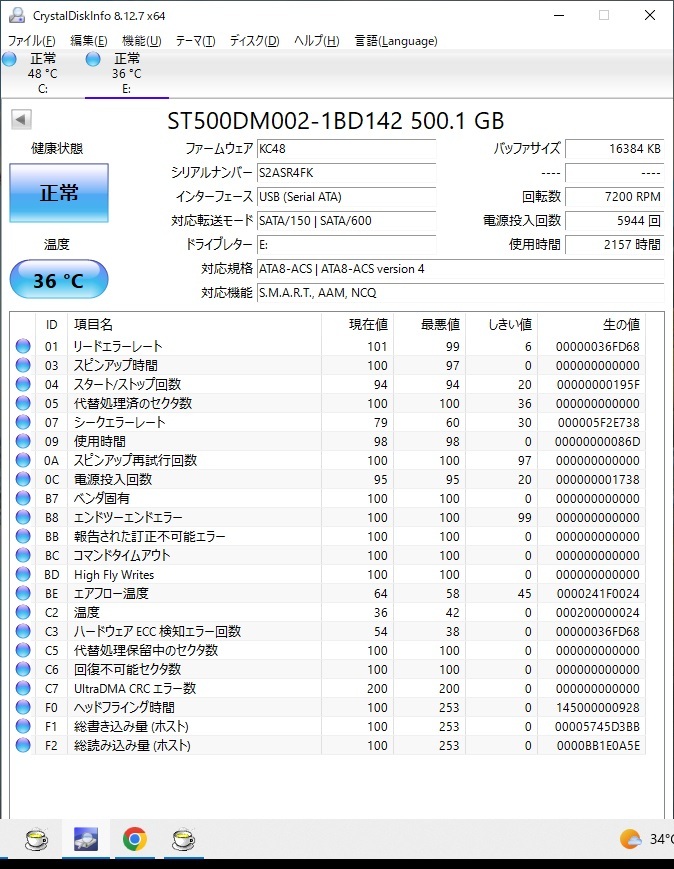This screenshot has height=869, width=674.
Task: Open the ディスク(D) menu
Action: tap(254, 41)
